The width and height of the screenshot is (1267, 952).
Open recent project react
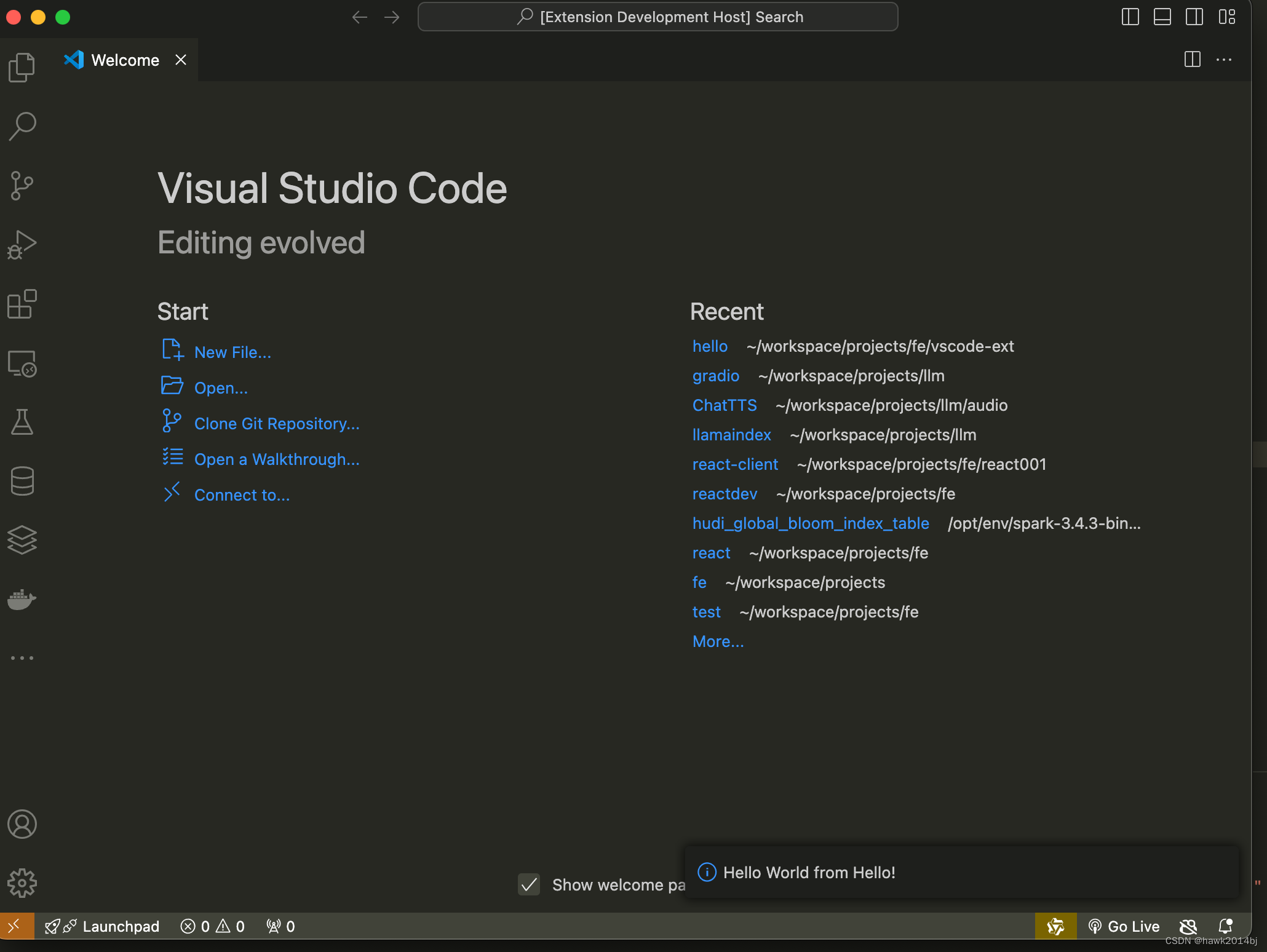(712, 553)
